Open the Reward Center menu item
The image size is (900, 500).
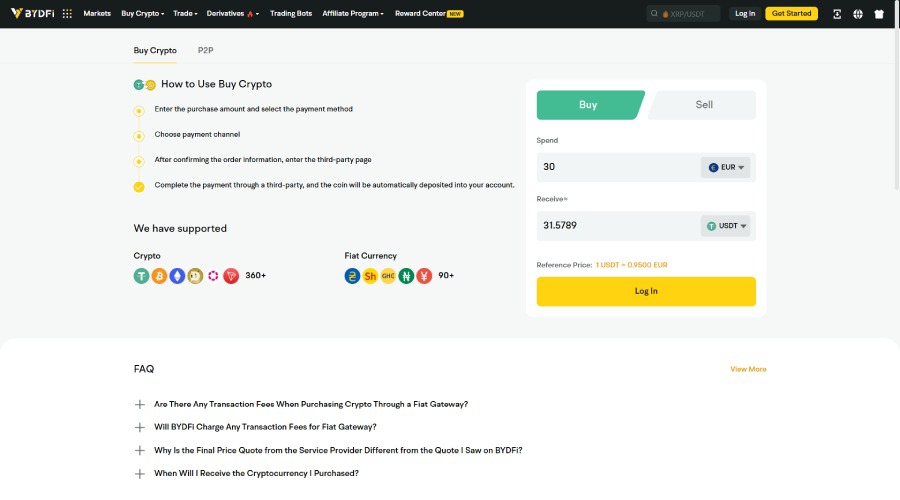point(429,13)
